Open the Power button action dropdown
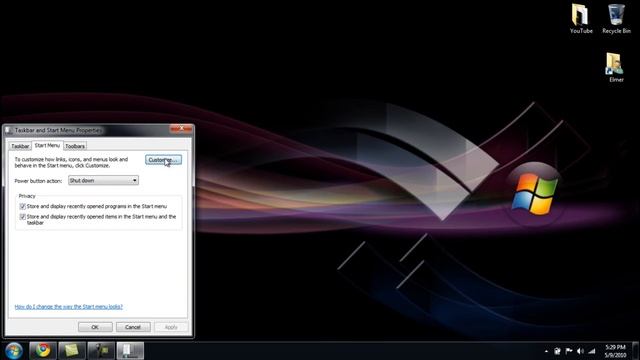Viewport: 640px width, 360px height. click(x=103, y=180)
